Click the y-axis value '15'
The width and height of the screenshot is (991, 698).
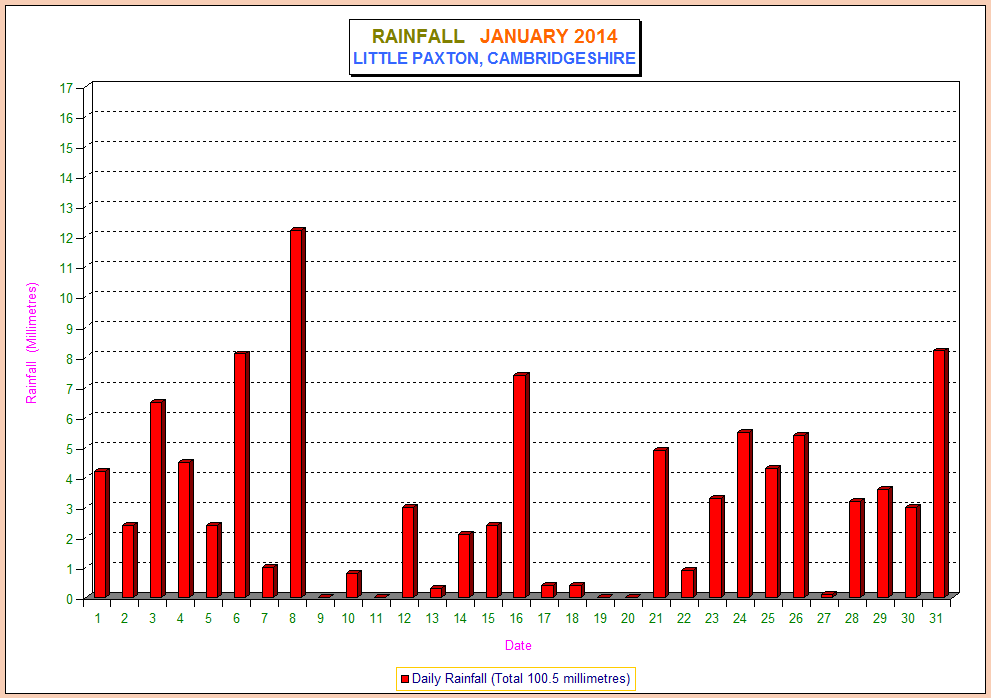click(66, 149)
